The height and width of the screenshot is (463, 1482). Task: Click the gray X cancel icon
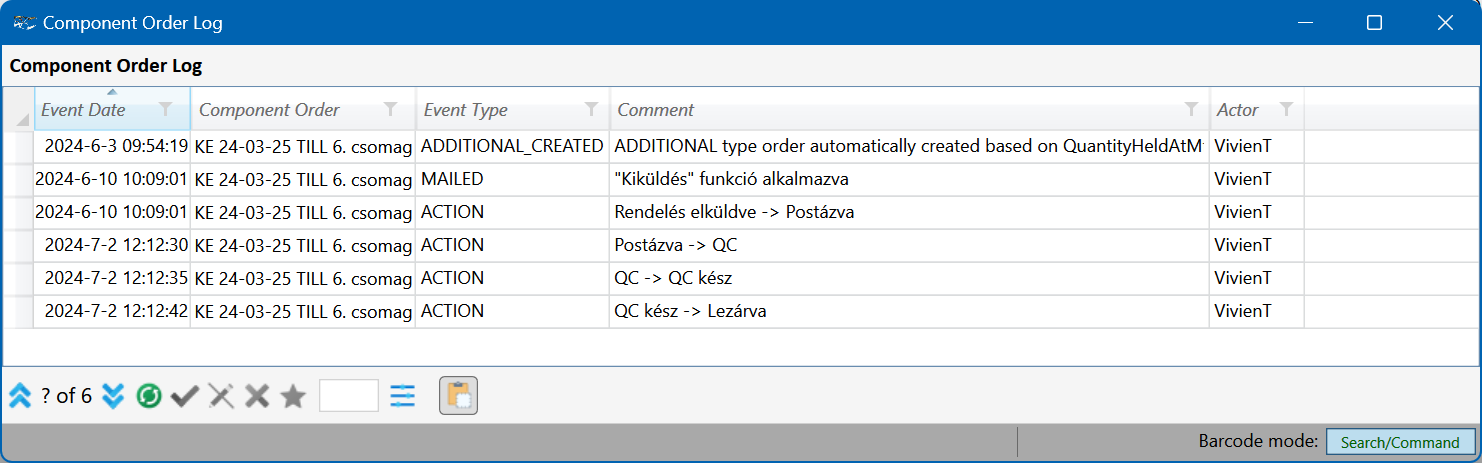point(257,396)
